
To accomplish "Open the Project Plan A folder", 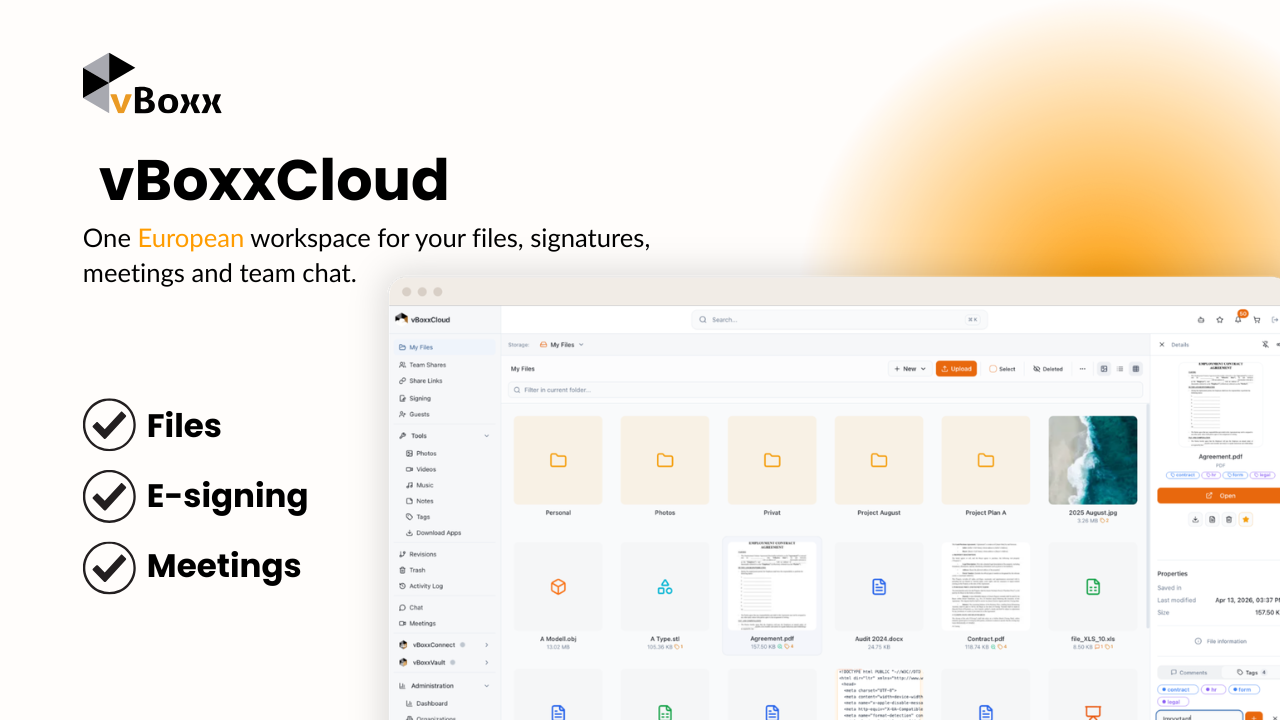I will point(986,460).
